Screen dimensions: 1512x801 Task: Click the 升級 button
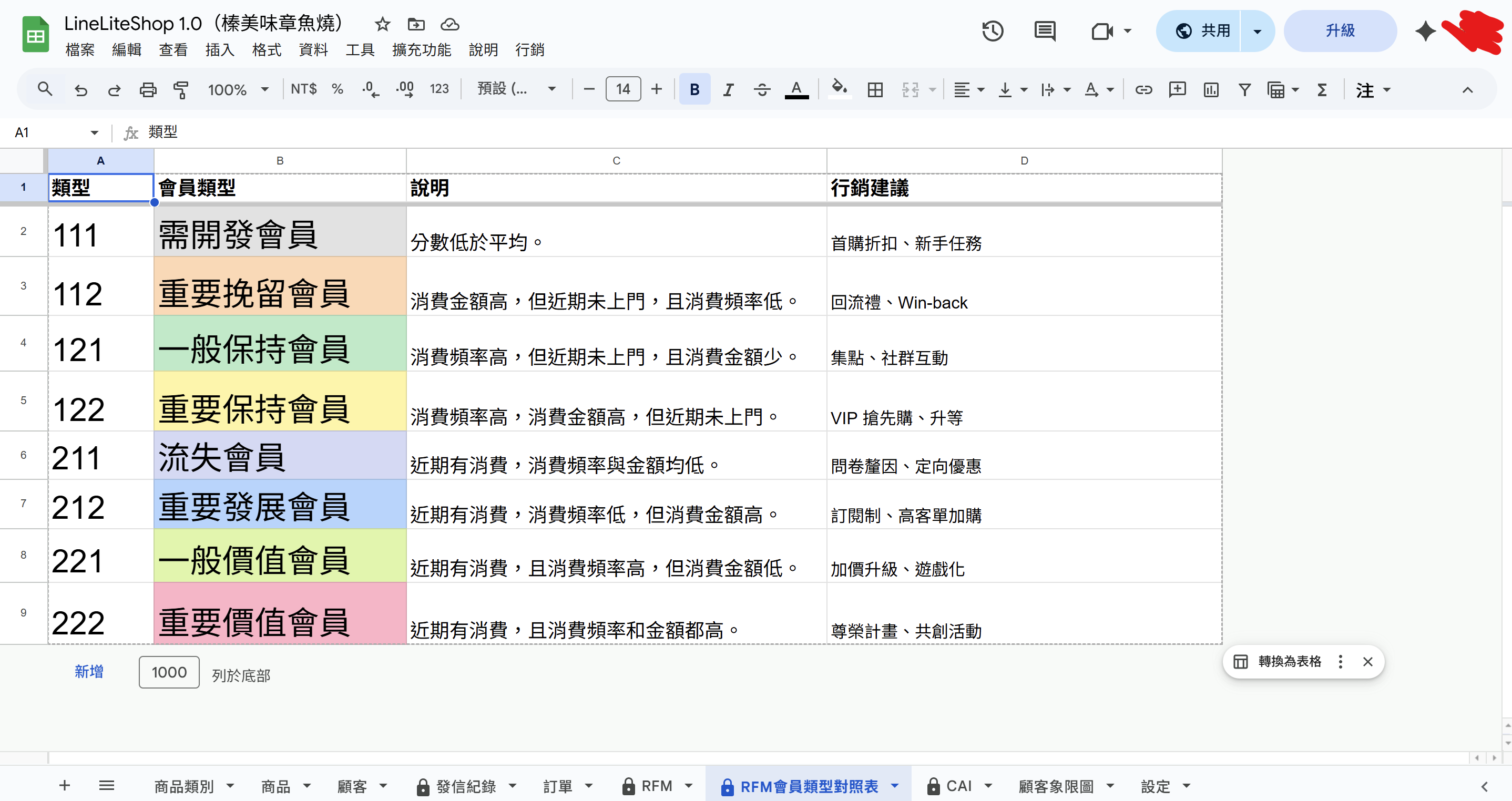(x=1340, y=30)
